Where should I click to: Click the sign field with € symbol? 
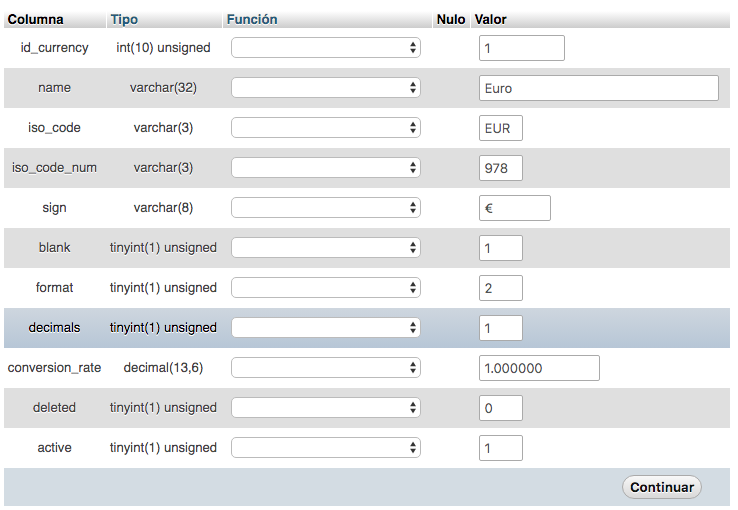pos(514,208)
